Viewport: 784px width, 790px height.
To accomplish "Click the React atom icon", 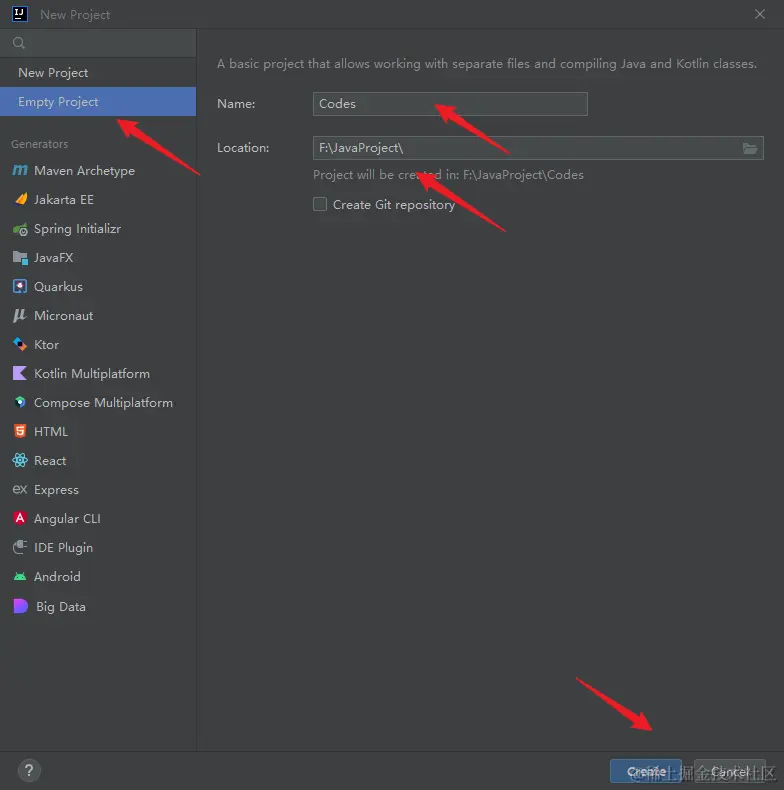I will click(20, 460).
